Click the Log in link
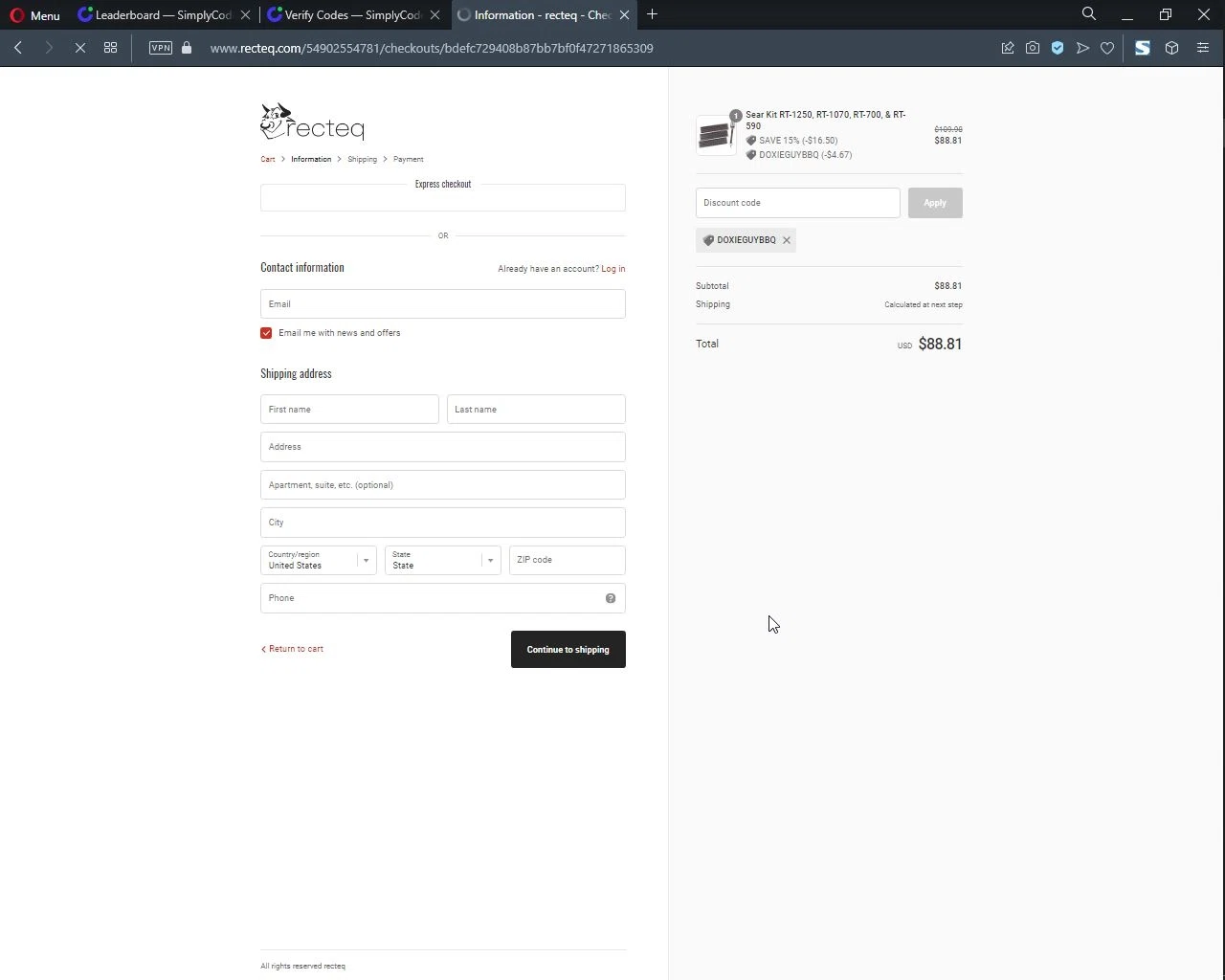This screenshot has height=980, width=1225. (612, 269)
